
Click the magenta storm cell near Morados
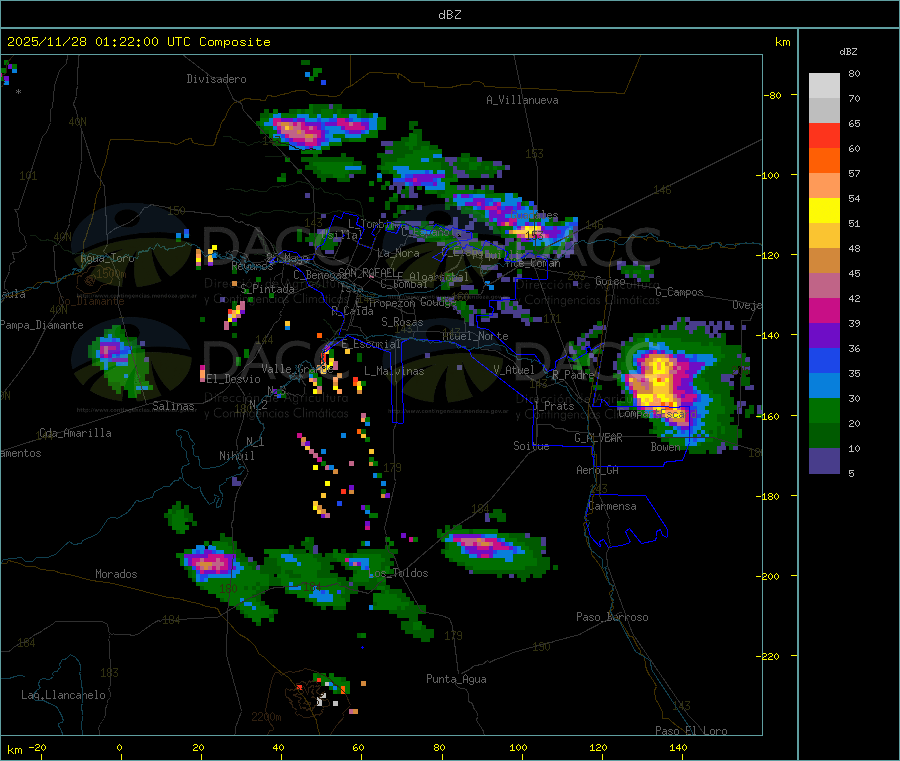(x=210, y=563)
